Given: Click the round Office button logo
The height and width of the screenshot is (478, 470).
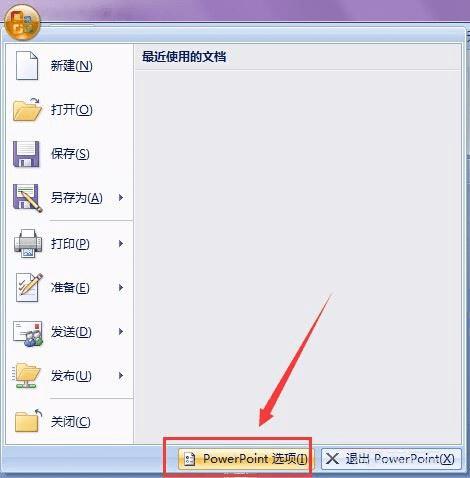Looking at the screenshot, I should pos(23,23).
